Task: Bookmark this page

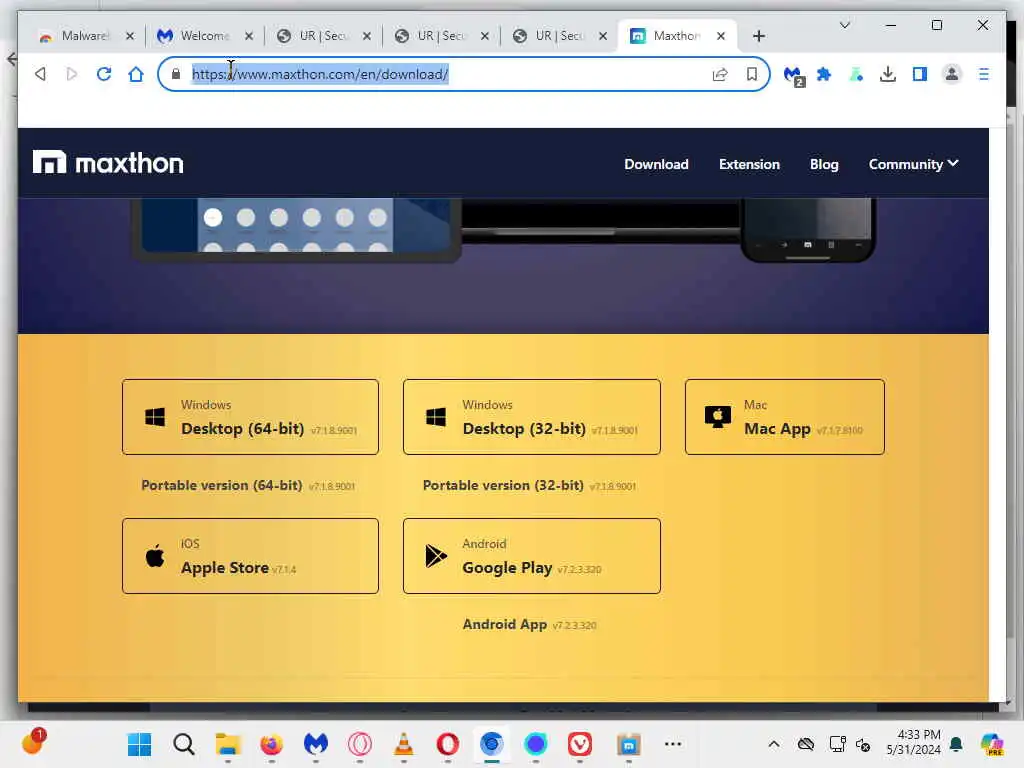Action: coord(752,74)
